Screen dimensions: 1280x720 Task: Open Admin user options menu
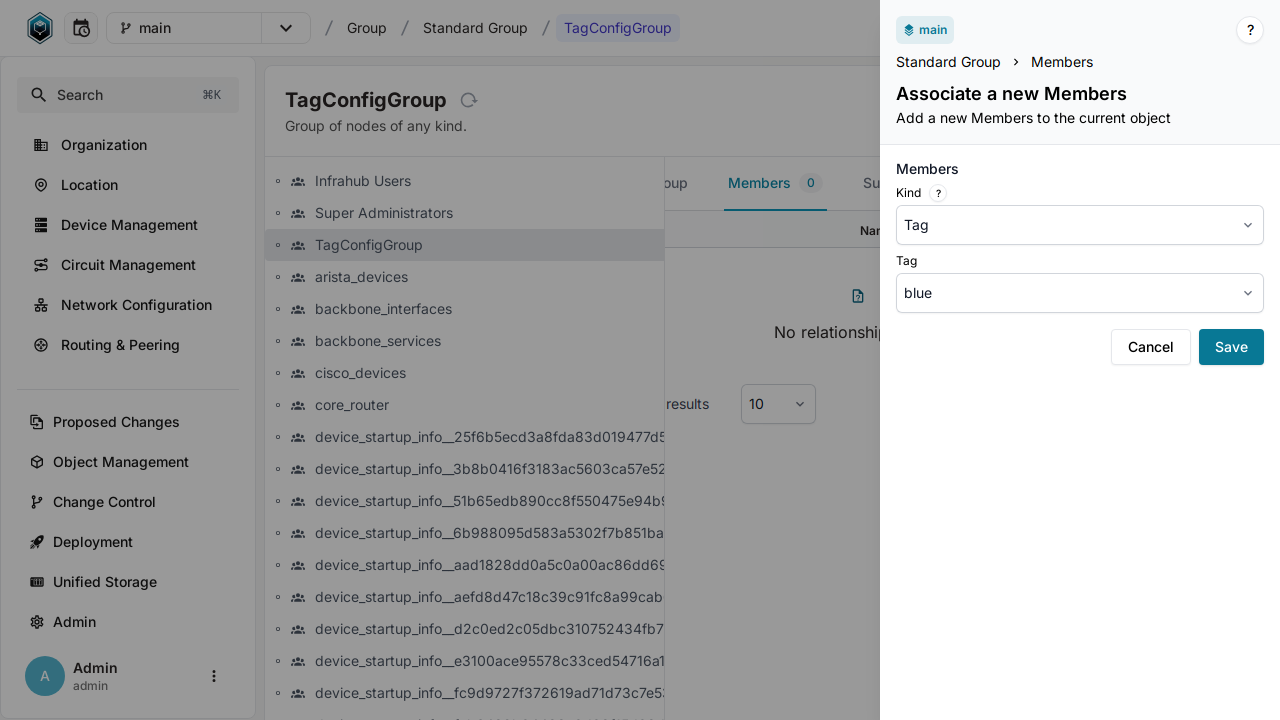click(213, 676)
